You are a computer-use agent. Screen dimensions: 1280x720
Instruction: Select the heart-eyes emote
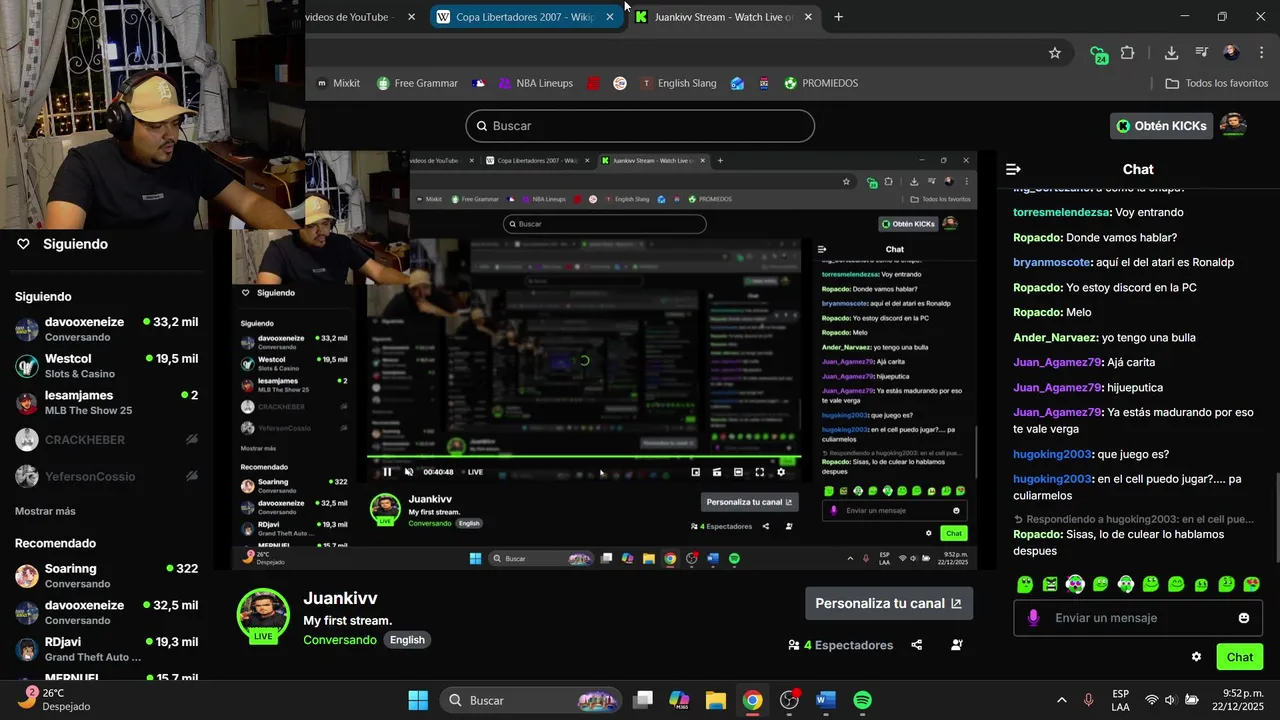coord(1251,584)
